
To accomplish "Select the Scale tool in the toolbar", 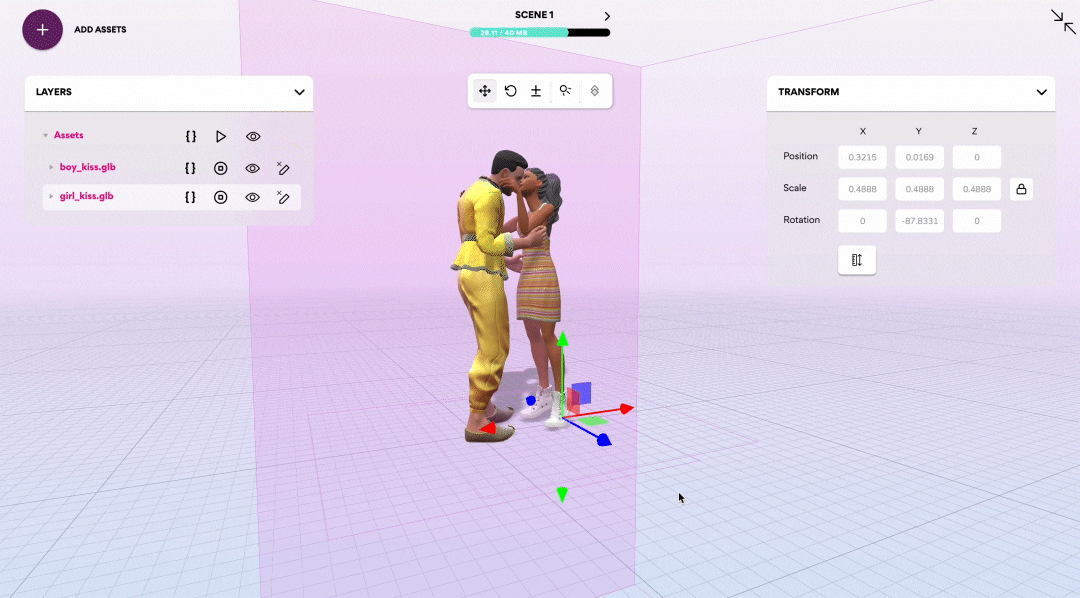I will (535, 90).
